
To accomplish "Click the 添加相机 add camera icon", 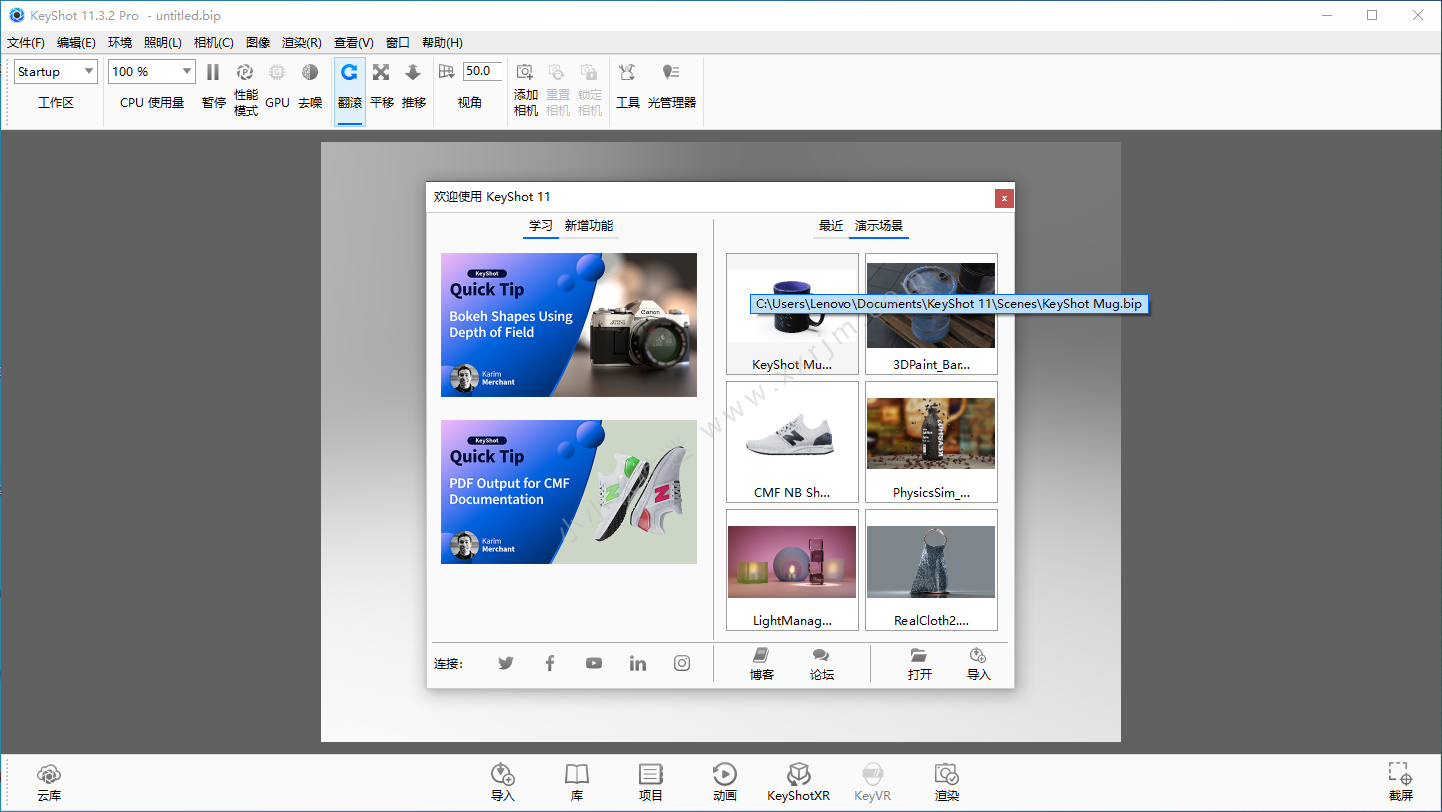I will pos(525,72).
